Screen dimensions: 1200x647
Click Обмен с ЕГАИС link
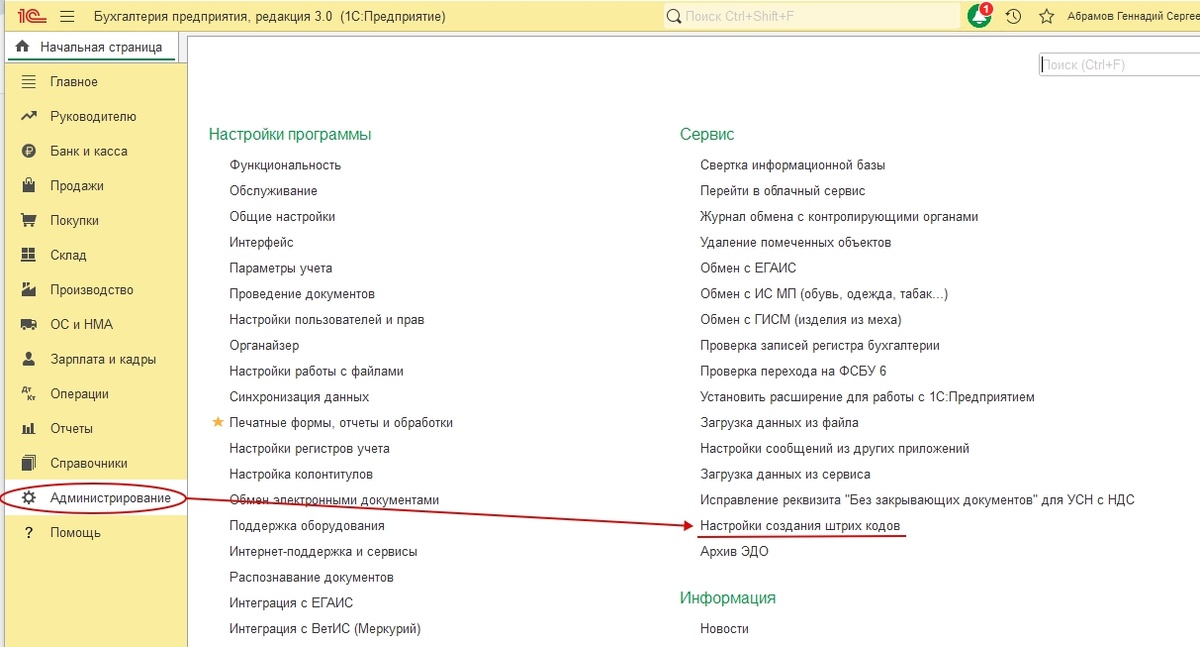point(748,268)
